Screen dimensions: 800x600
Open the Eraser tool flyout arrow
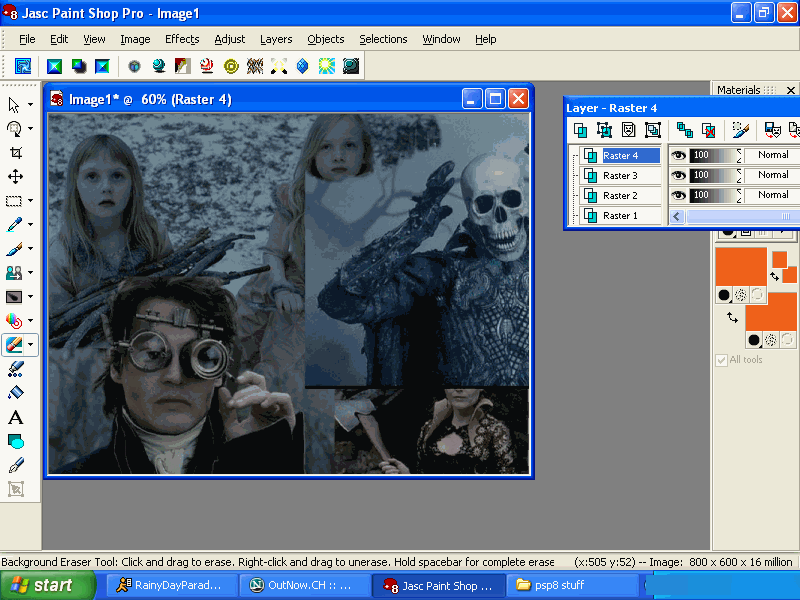[x=31, y=344]
